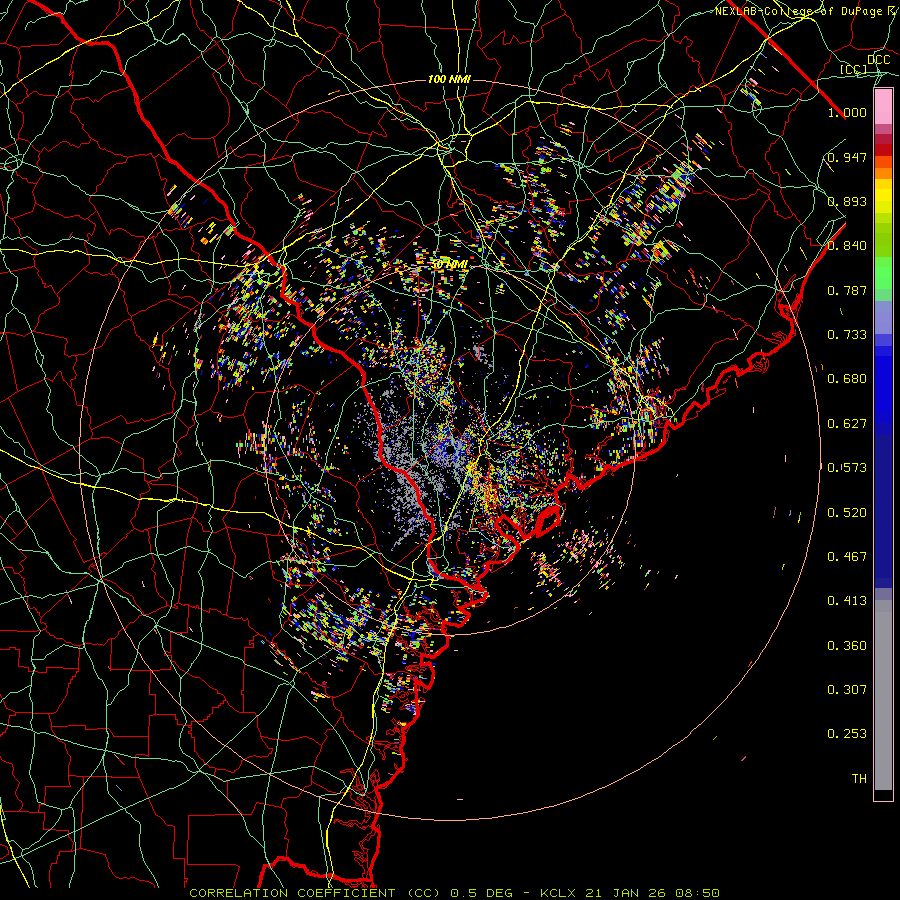Select the 0.413 legend value
The image size is (900, 900).
[847, 601]
